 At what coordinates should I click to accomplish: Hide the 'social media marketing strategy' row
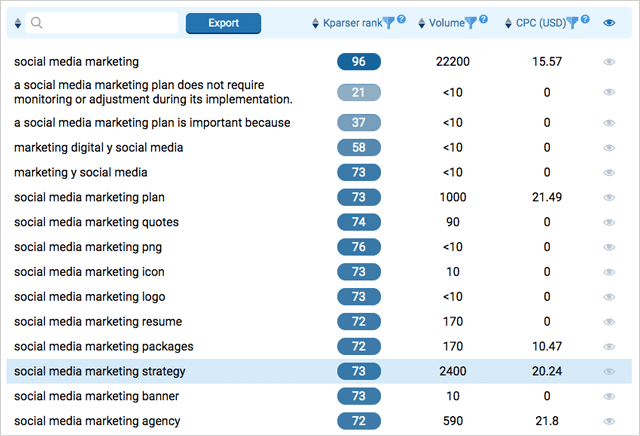609,371
